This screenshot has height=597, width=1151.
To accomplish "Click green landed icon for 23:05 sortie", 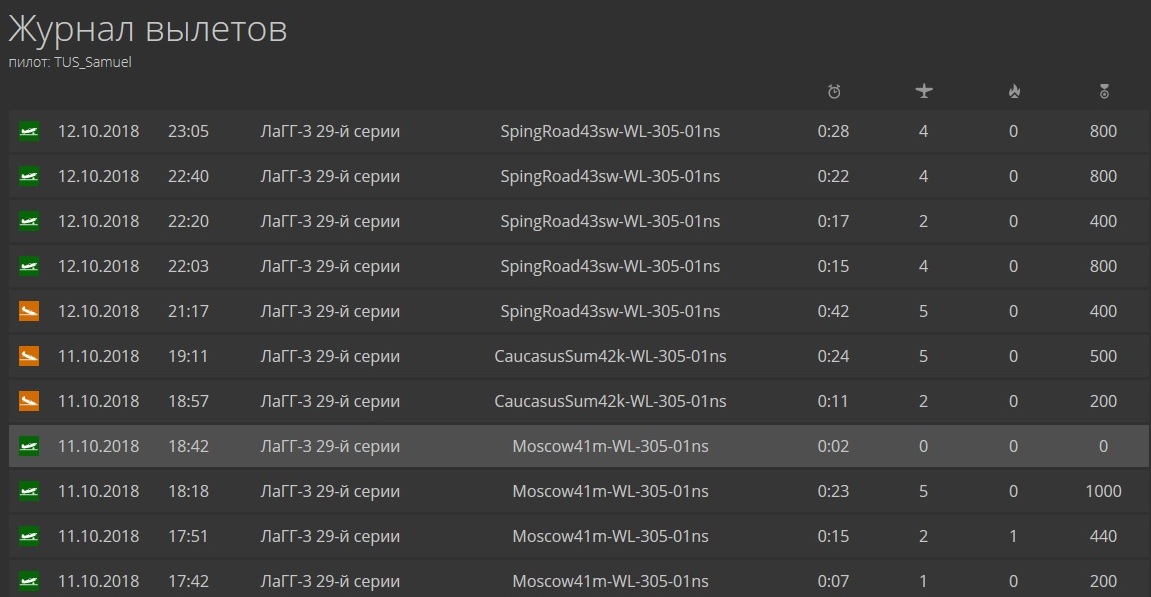I will (29, 131).
